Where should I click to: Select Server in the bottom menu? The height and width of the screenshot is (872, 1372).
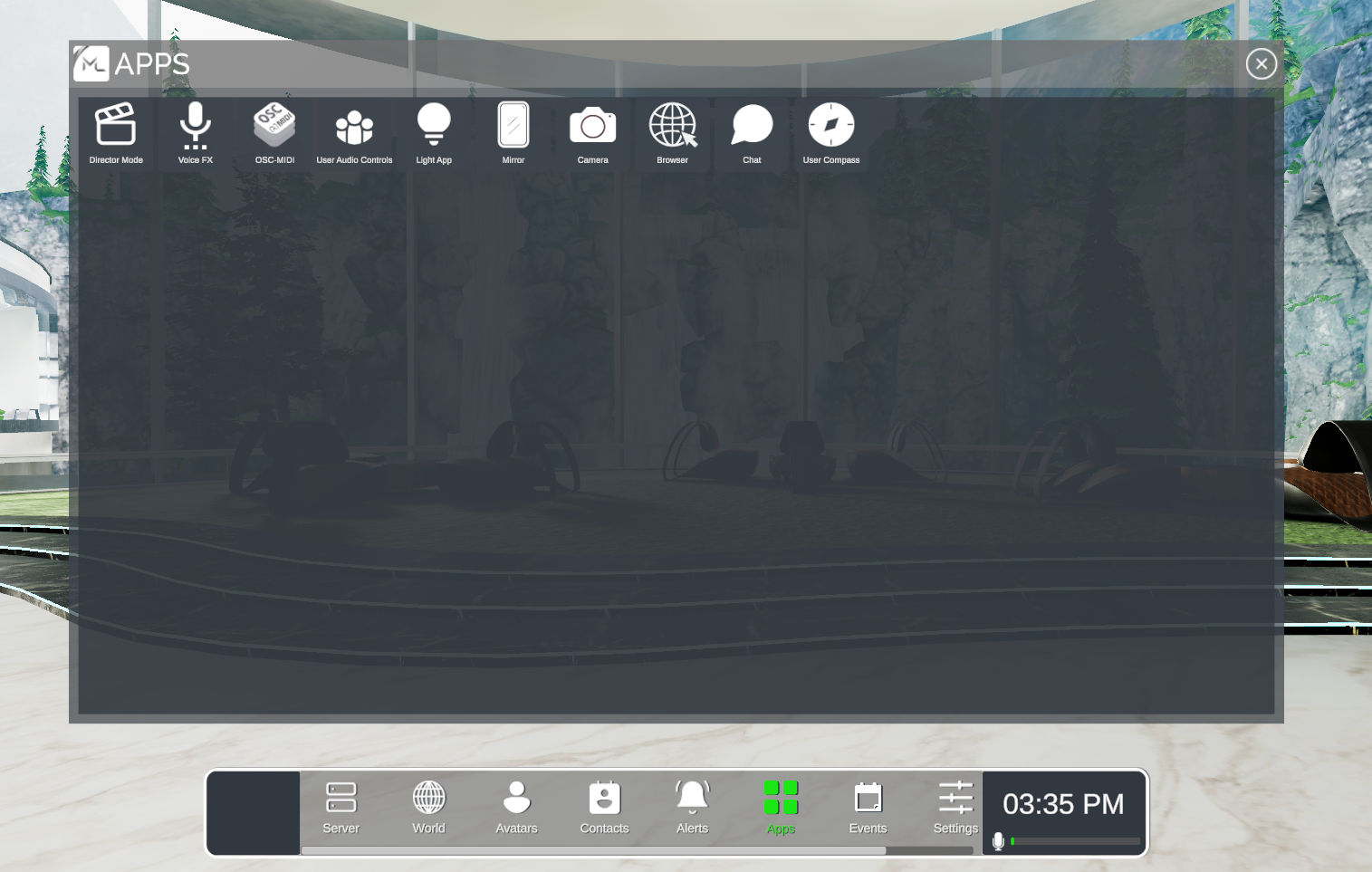[341, 808]
